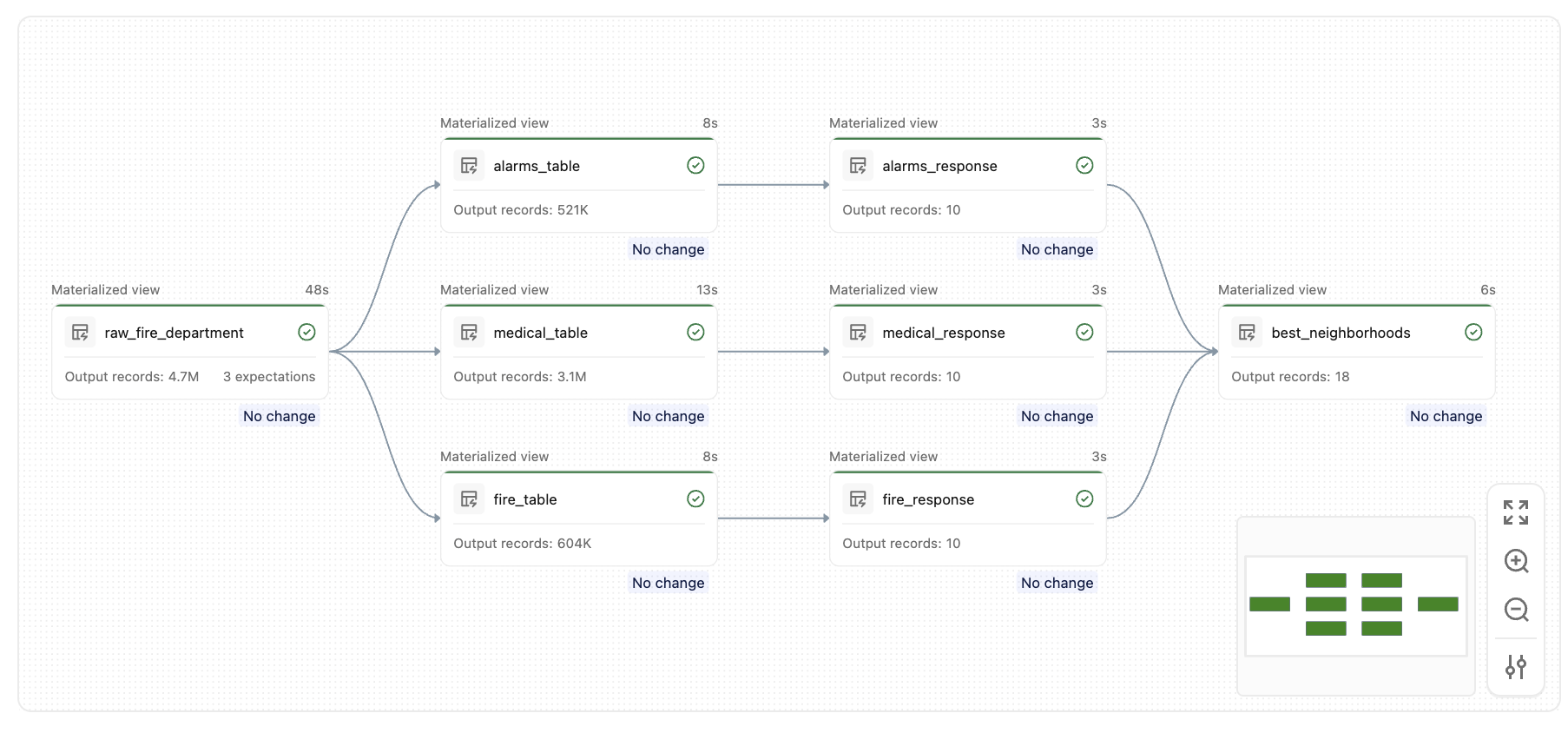Click the minimap overview thumbnail
The height and width of the screenshot is (733, 1568).
(1355, 605)
